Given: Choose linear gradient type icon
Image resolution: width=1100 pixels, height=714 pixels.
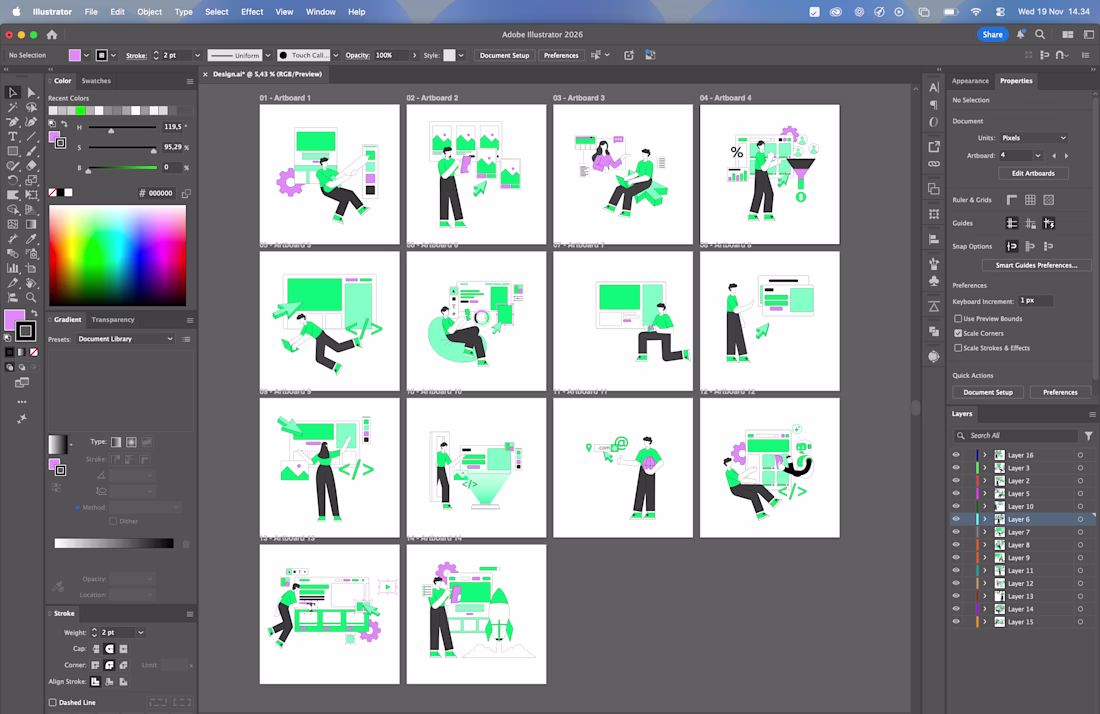Looking at the screenshot, I should [x=116, y=442].
